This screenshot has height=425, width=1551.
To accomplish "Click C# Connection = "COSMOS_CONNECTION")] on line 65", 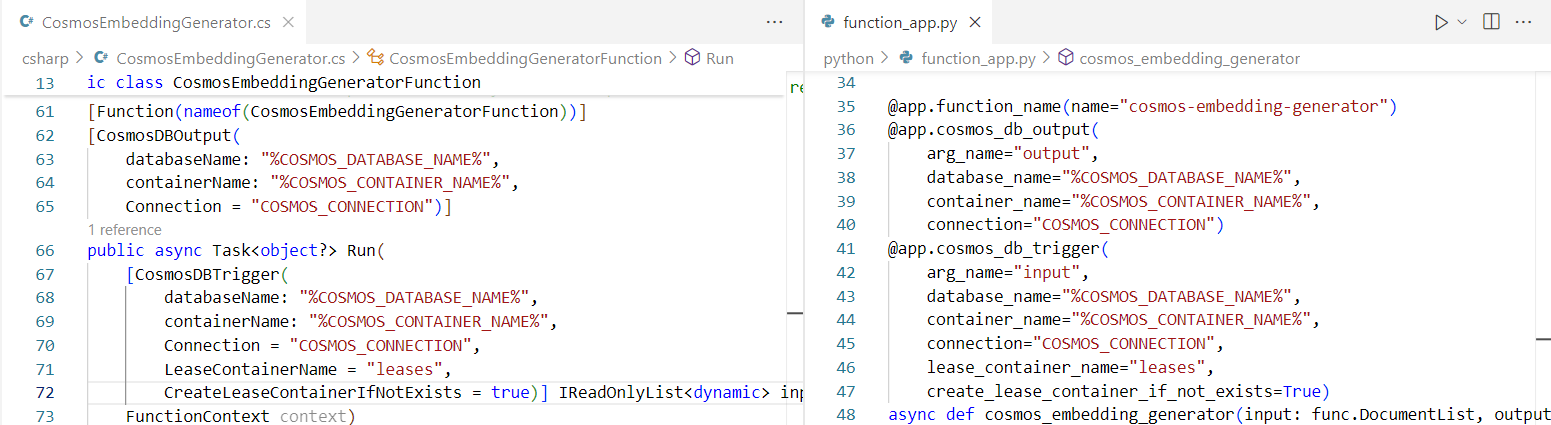I will [x=289, y=206].
